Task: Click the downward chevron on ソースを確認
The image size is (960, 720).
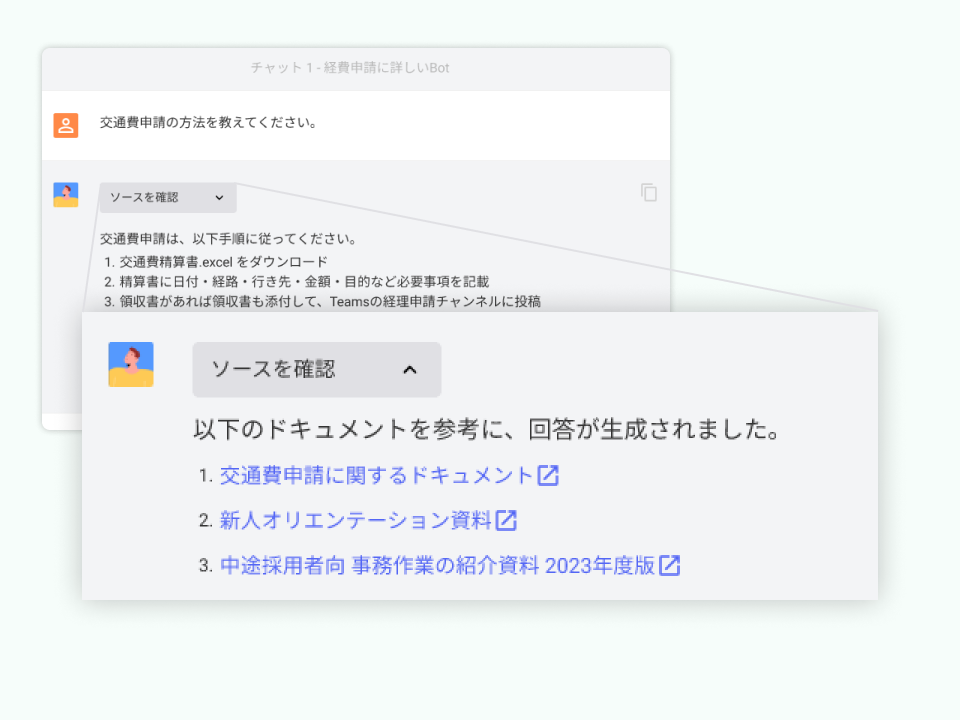Action: 222,198
